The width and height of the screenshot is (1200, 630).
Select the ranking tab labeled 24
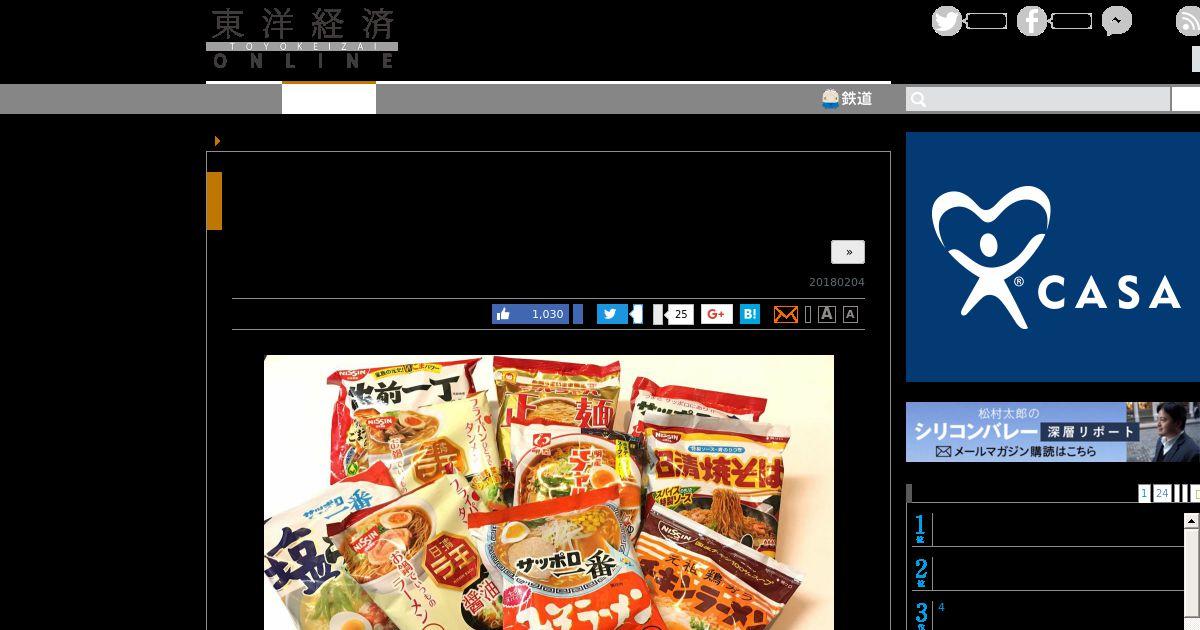(x=1161, y=493)
